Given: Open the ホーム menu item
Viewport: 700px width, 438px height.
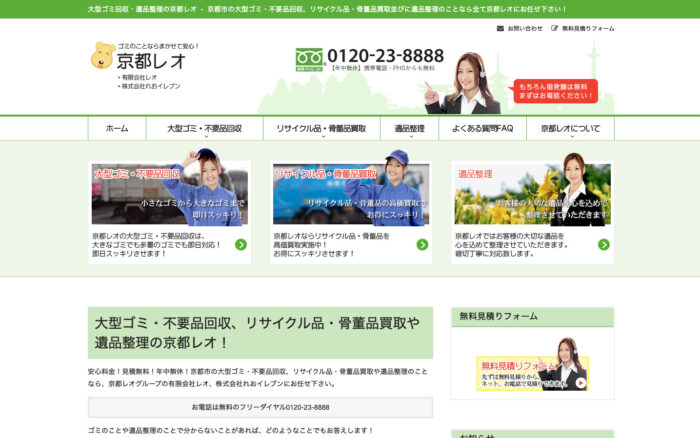Looking at the screenshot, I should (117, 129).
